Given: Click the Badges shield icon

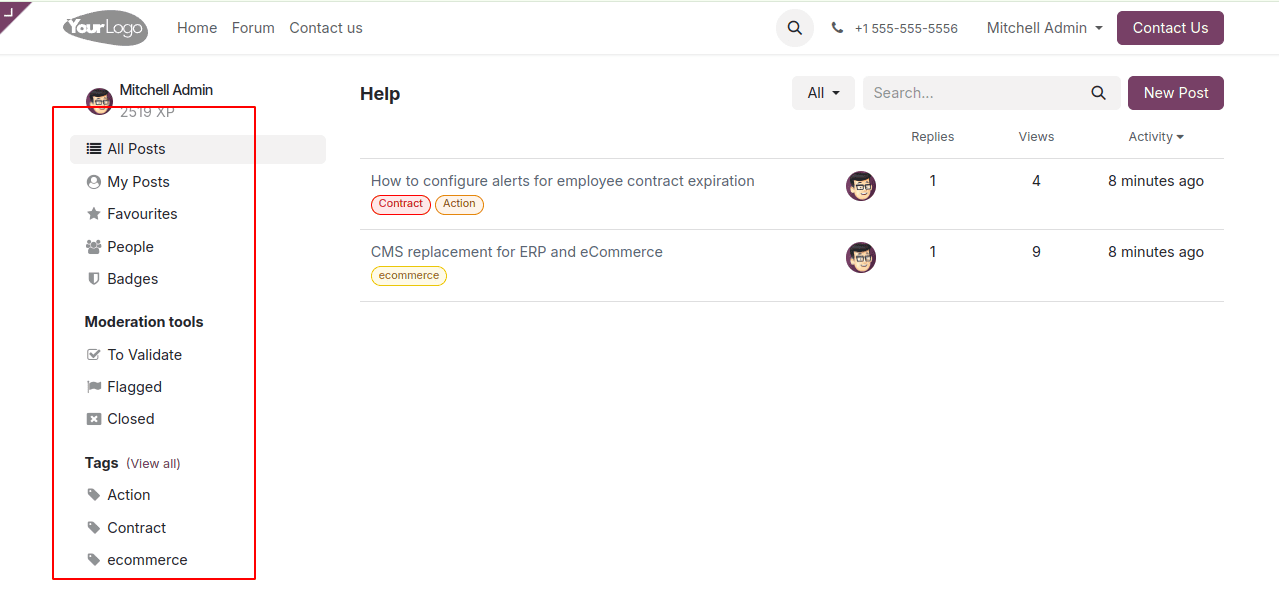Looking at the screenshot, I should point(92,278).
